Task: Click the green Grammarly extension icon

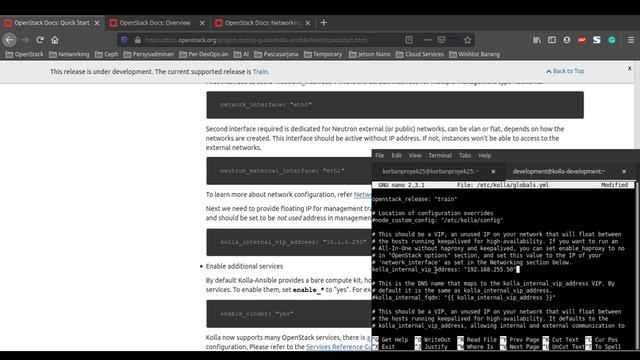Action: point(612,40)
